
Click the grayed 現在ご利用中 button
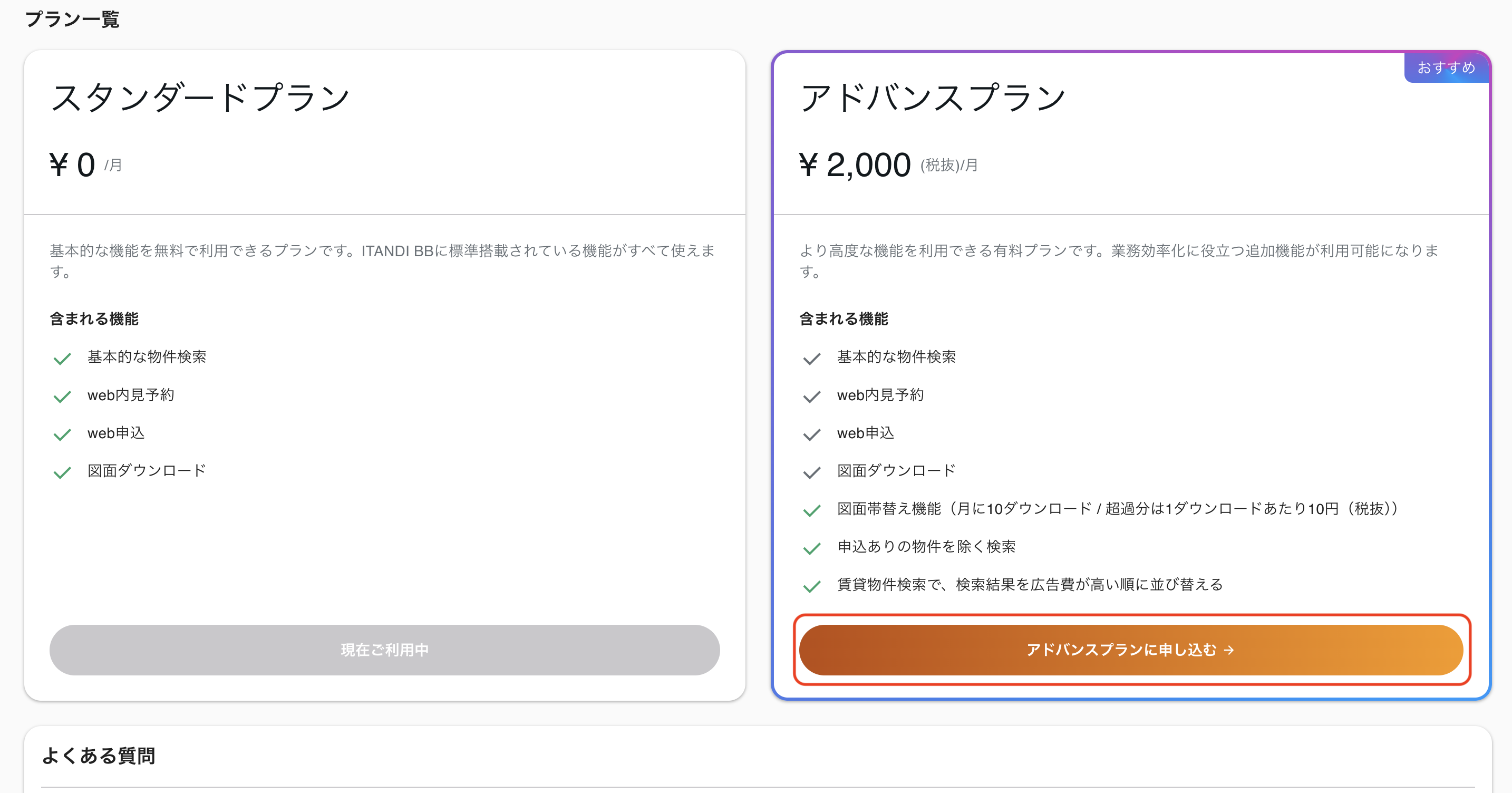coord(384,650)
